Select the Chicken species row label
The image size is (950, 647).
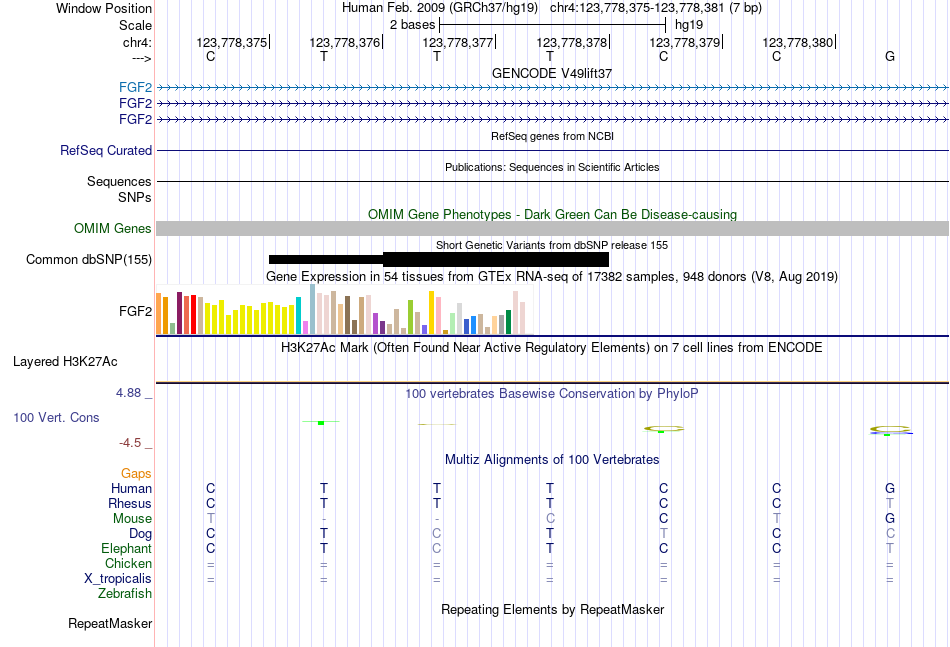coord(128,563)
